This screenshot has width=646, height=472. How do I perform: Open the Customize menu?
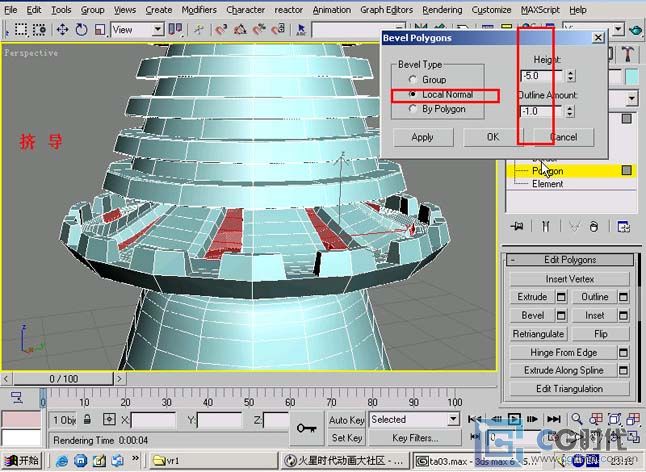pyautogui.click(x=491, y=10)
